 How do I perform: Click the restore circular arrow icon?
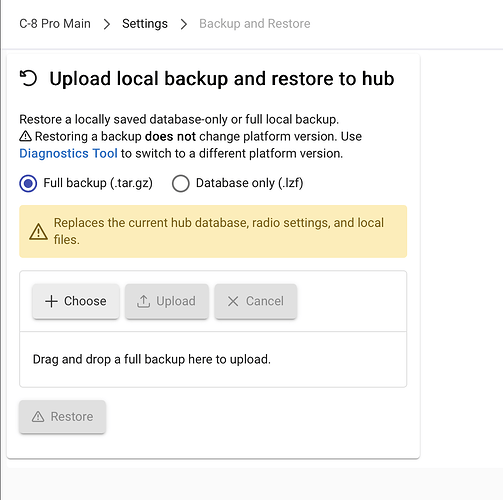tap(28, 79)
